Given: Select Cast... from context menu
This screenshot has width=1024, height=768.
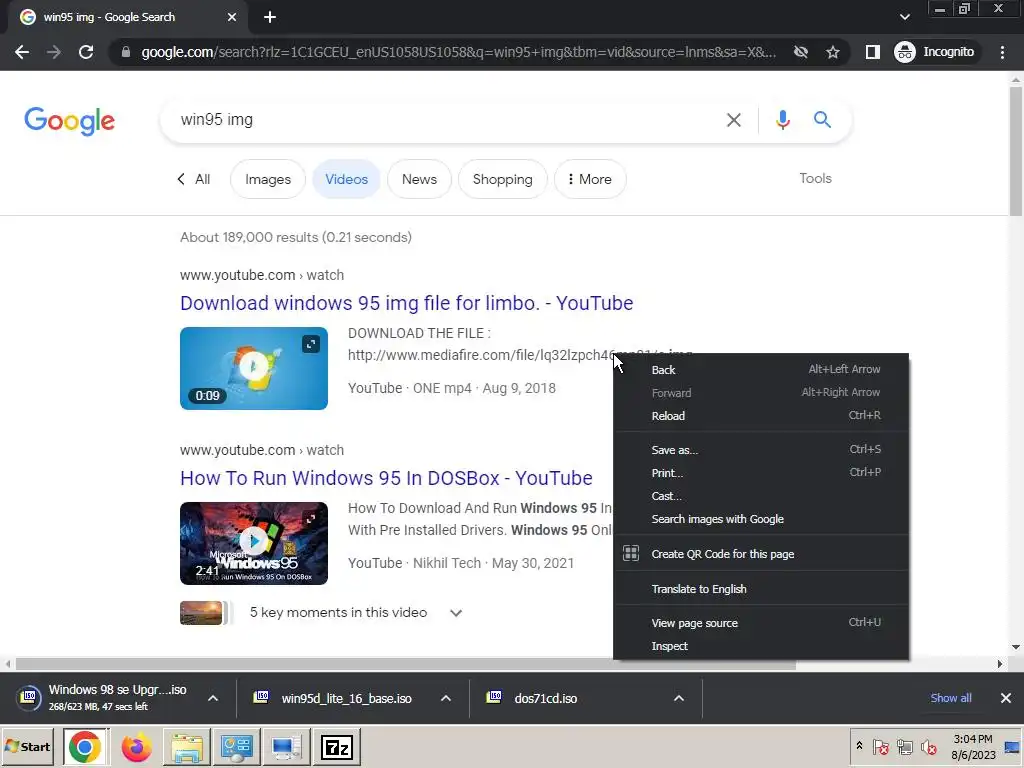Looking at the screenshot, I should pos(761,496).
